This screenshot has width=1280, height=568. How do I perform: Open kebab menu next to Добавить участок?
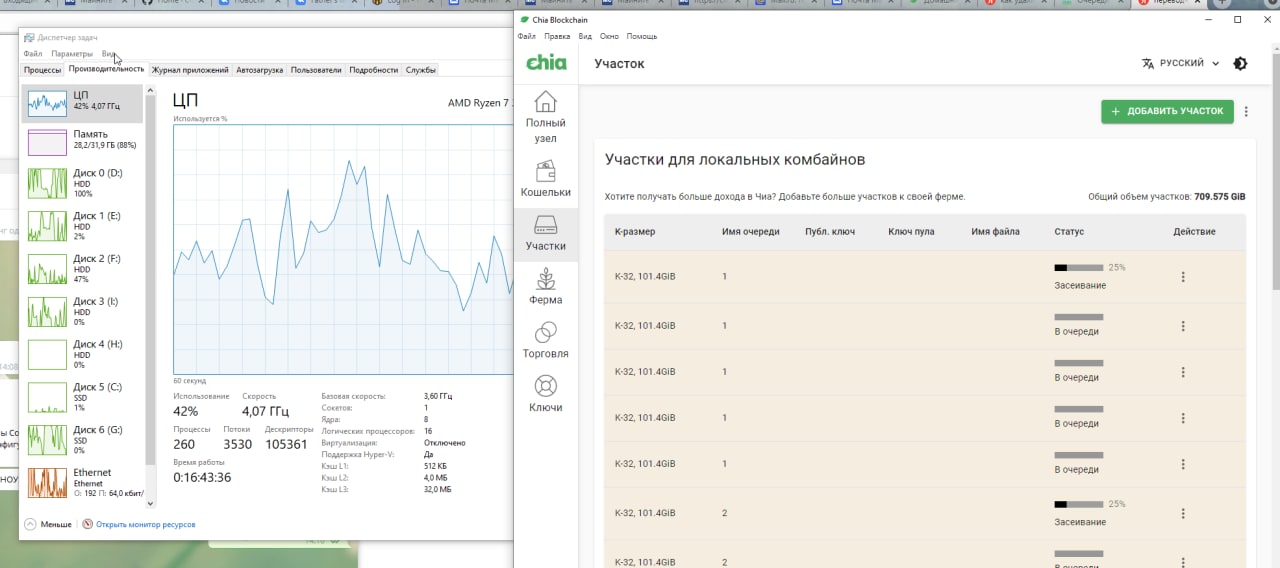click(1246, 112)
